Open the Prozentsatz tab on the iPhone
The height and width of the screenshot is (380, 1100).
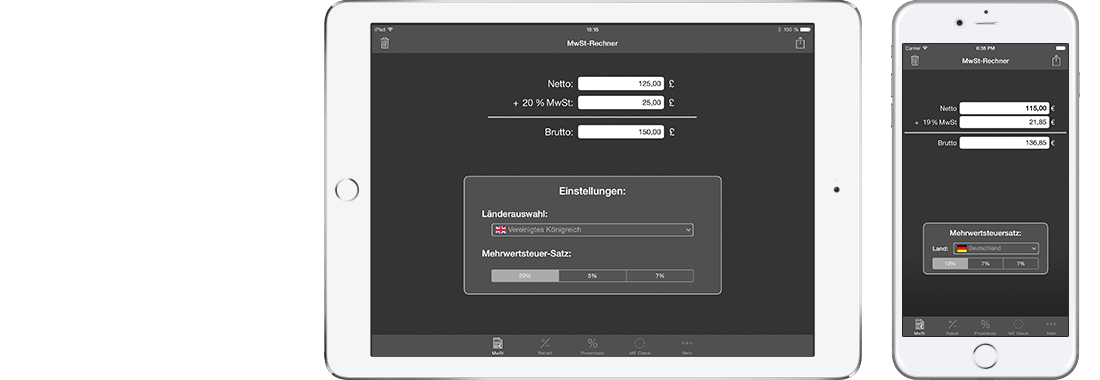point(985,327)
